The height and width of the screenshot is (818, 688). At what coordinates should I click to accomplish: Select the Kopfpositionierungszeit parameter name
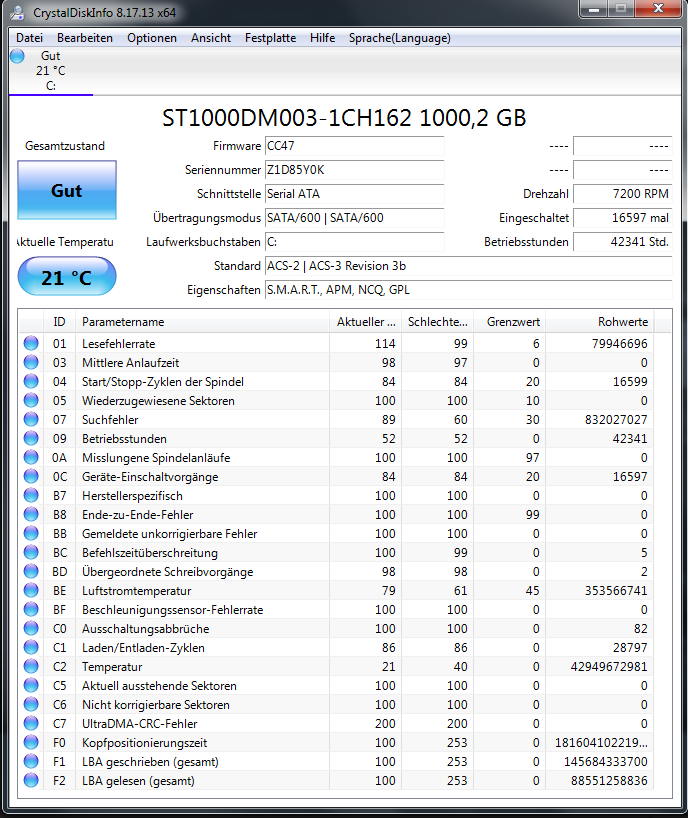click(144, 743)
